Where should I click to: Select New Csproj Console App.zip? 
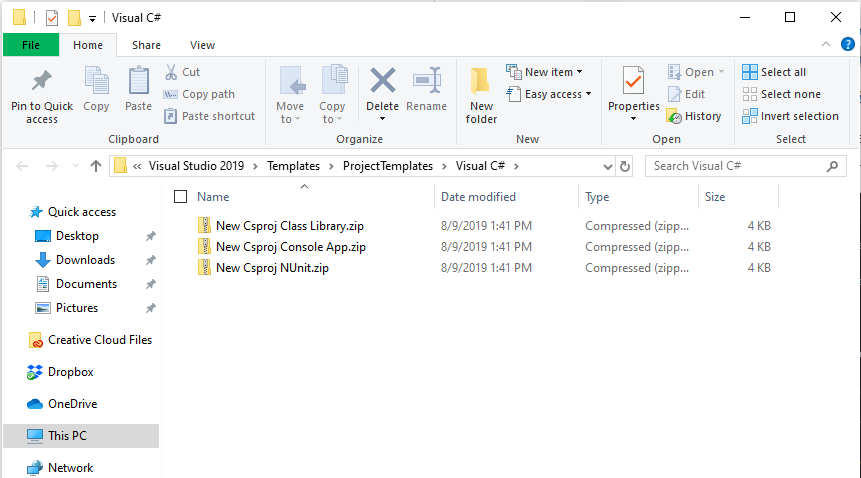coord(290,246)
